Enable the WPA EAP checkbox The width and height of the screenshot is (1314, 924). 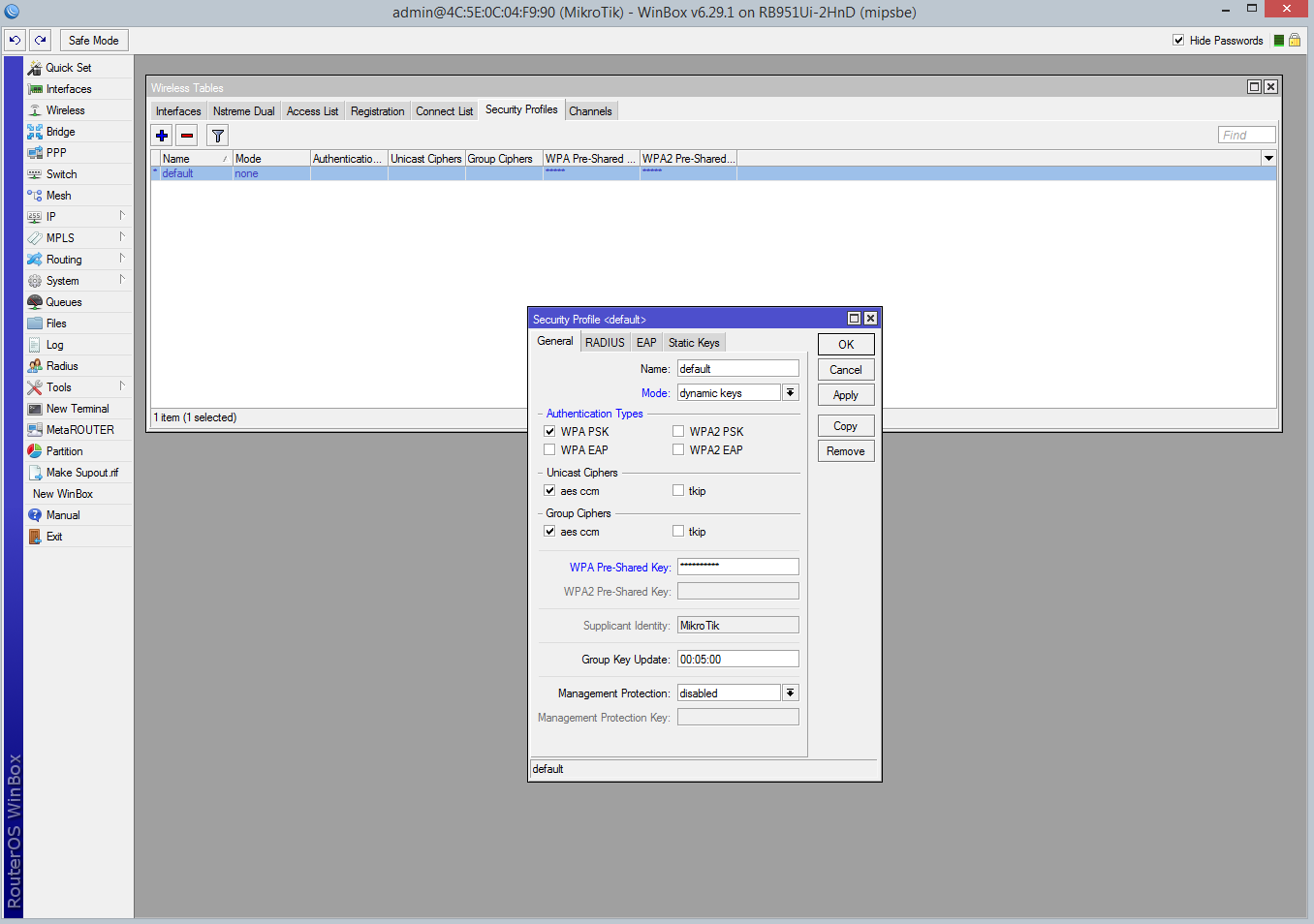(x=549, y=450)
